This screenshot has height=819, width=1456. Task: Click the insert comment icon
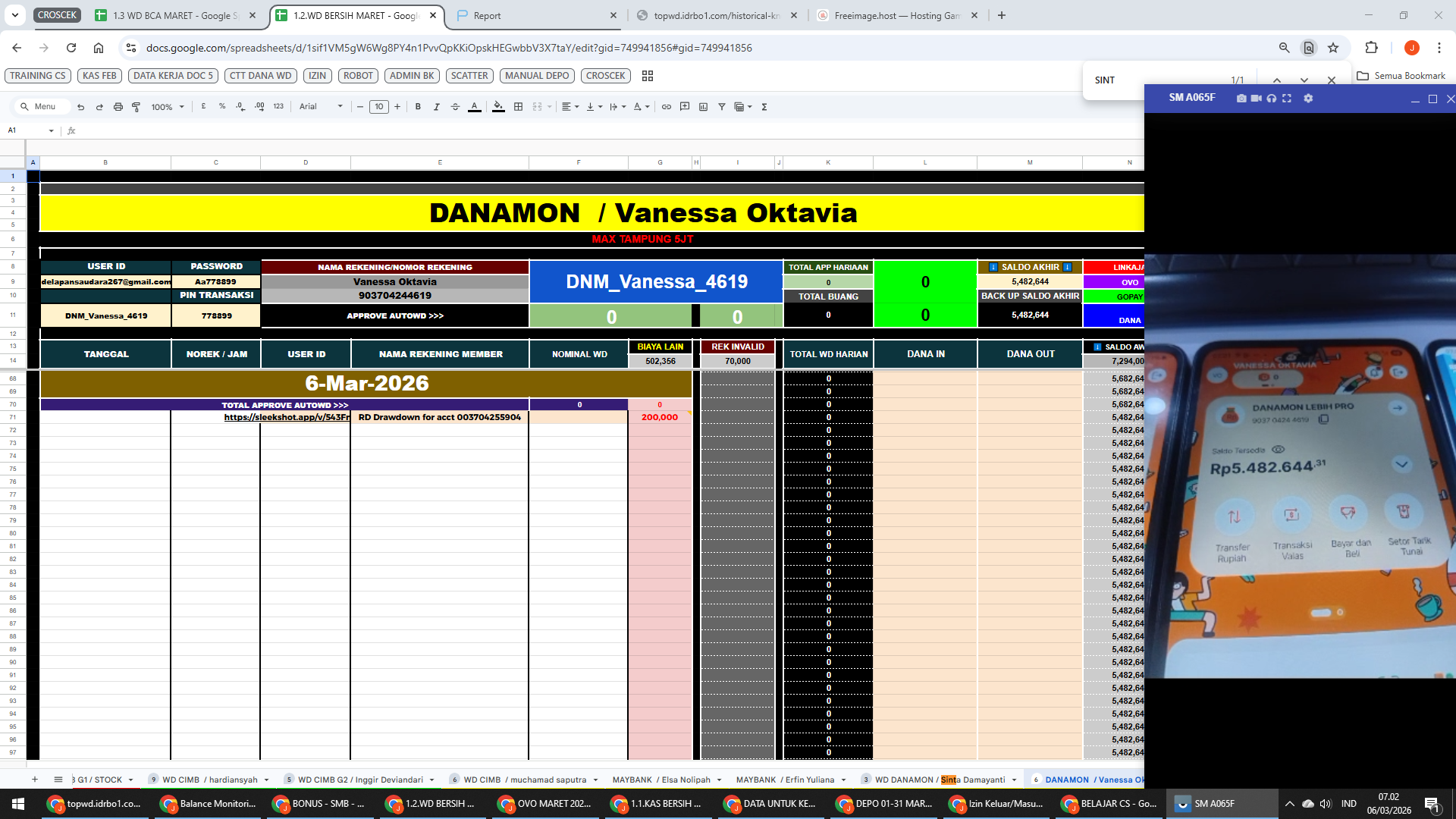click(685, 107)
